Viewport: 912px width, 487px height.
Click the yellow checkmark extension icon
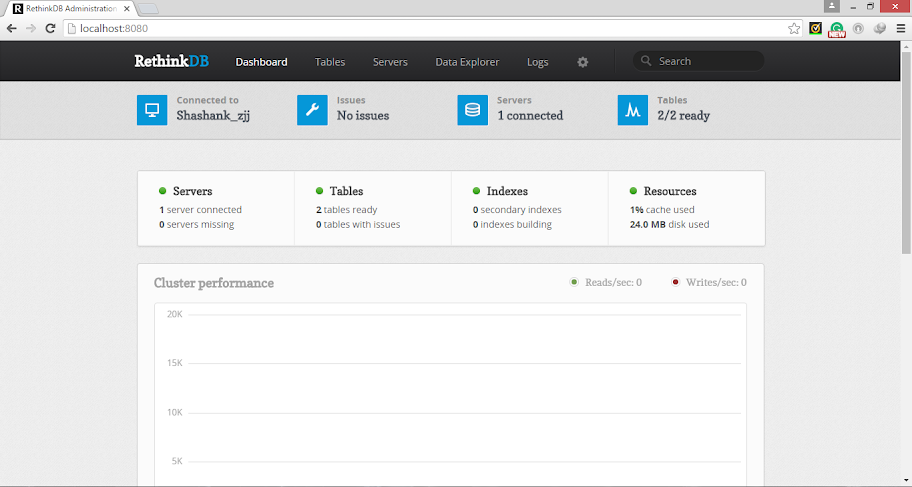coord(815,28)
